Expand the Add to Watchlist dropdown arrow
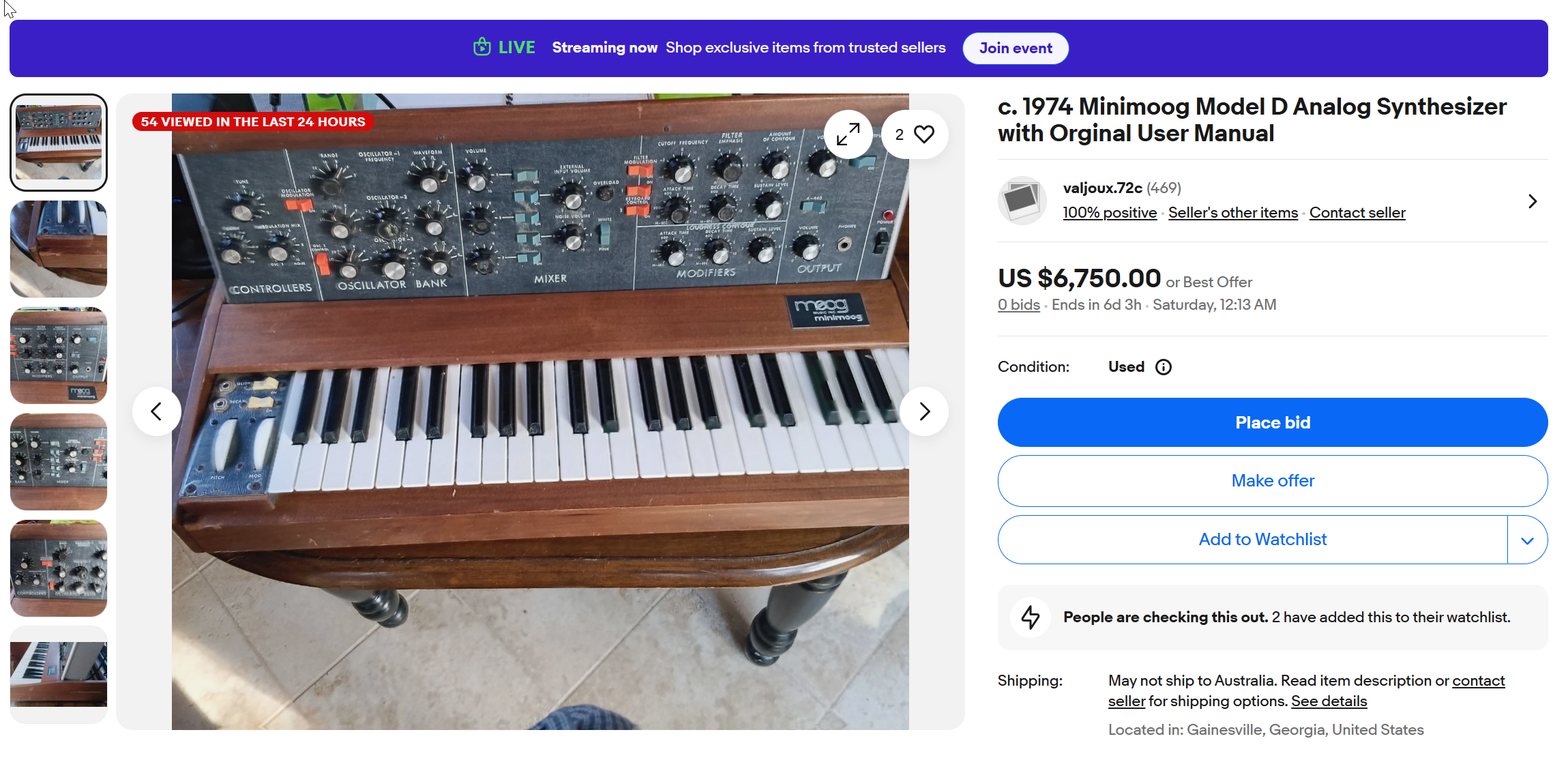 click(x=1527, y=540)
